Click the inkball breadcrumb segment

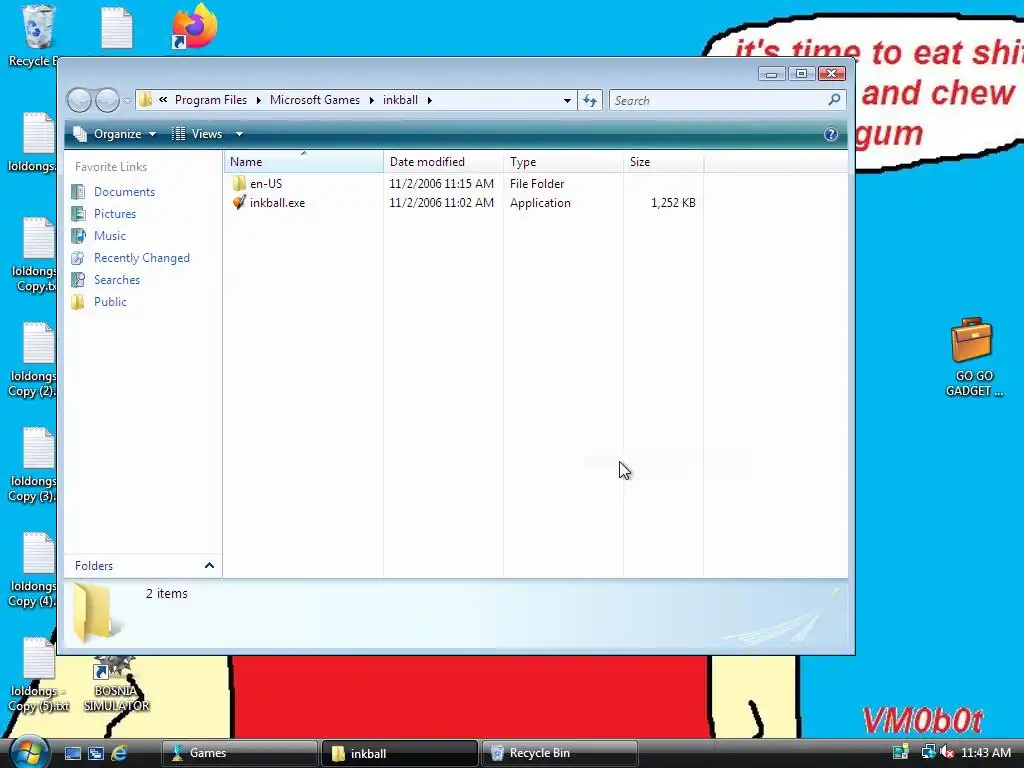[400, 100]
